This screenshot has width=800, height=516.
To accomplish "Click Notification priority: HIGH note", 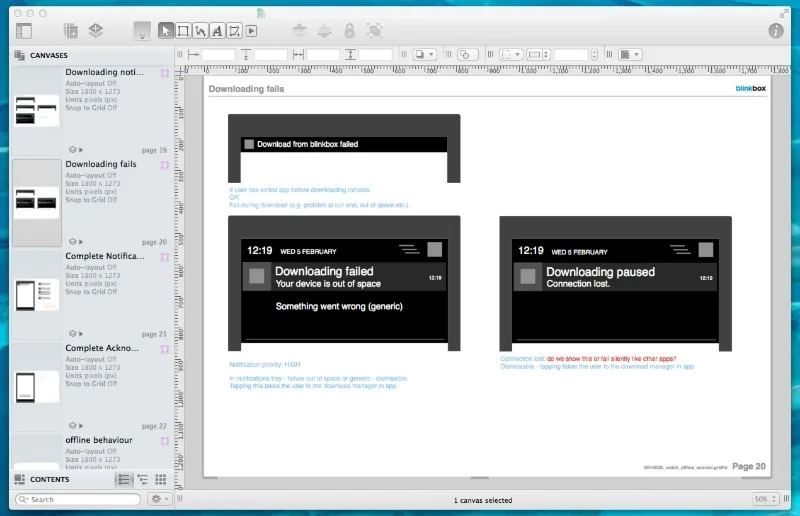I will 265,364.
